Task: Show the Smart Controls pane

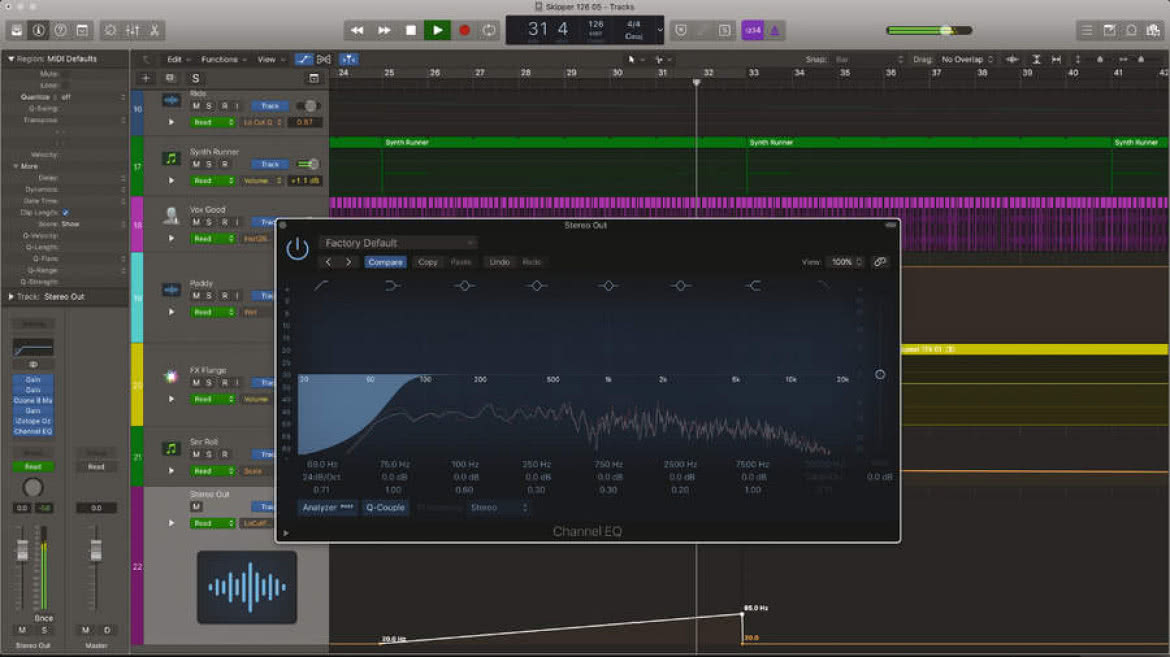Action: coord(110,31)
